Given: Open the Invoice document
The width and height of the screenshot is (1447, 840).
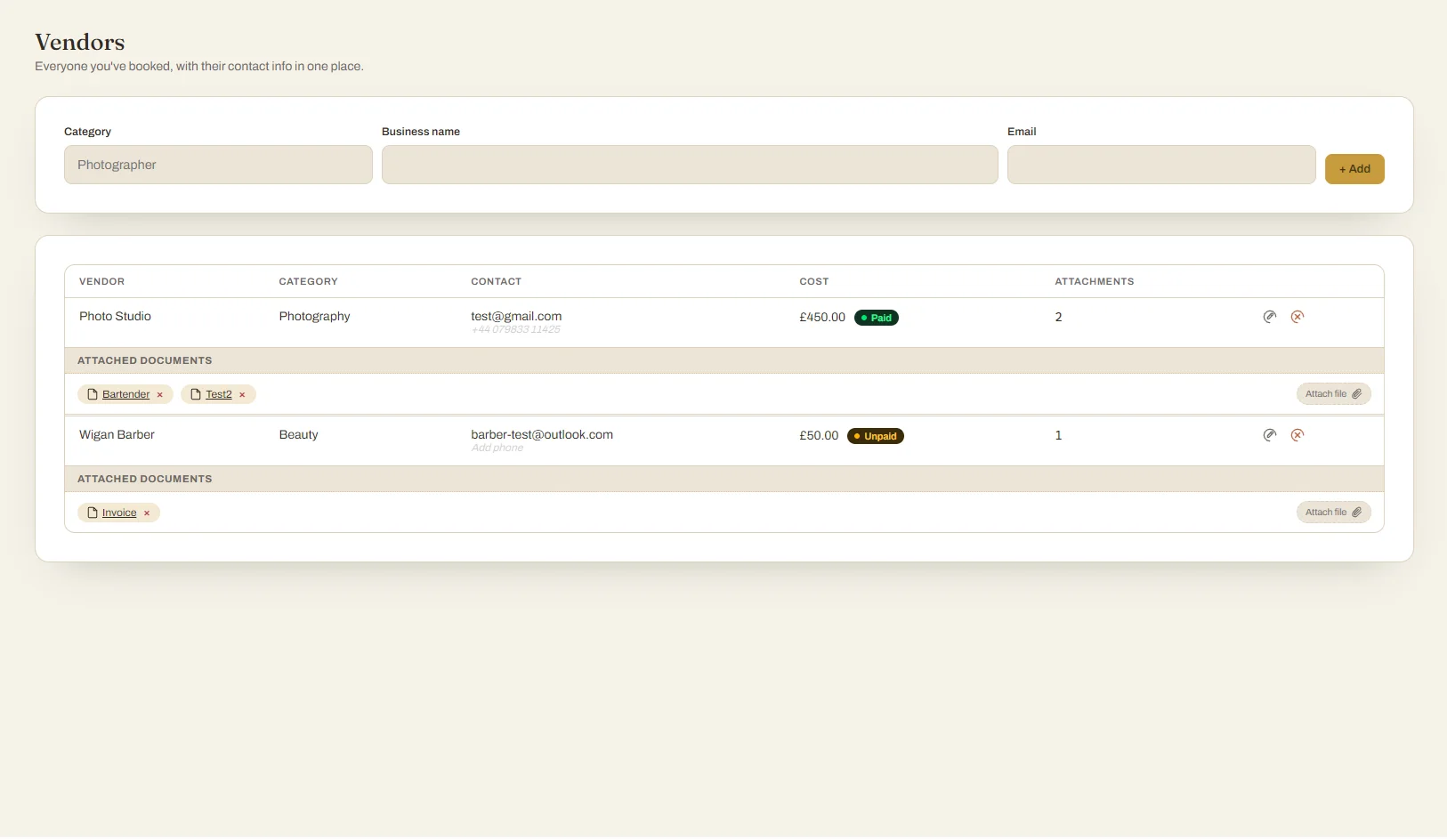Looking at the screenshot, I should 119,513.
